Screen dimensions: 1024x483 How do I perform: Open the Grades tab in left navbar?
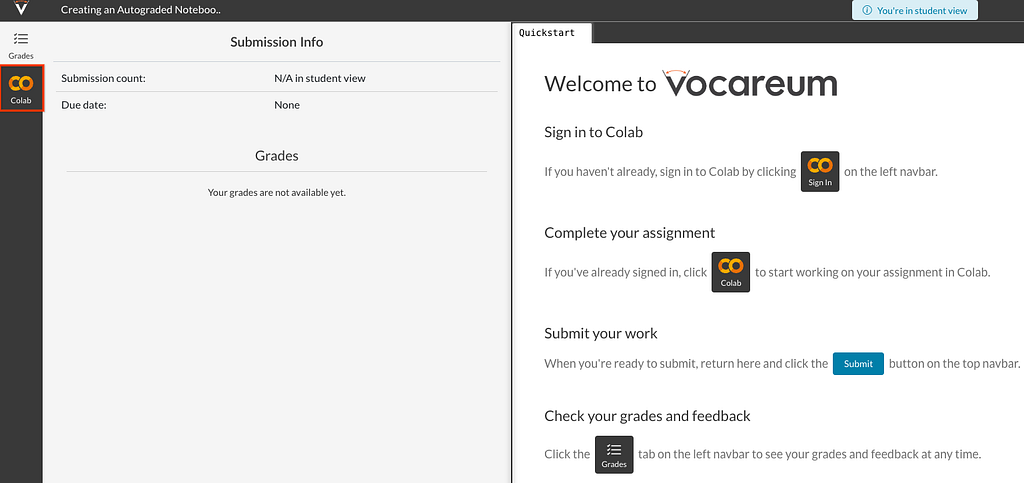(x=21, y=46)
